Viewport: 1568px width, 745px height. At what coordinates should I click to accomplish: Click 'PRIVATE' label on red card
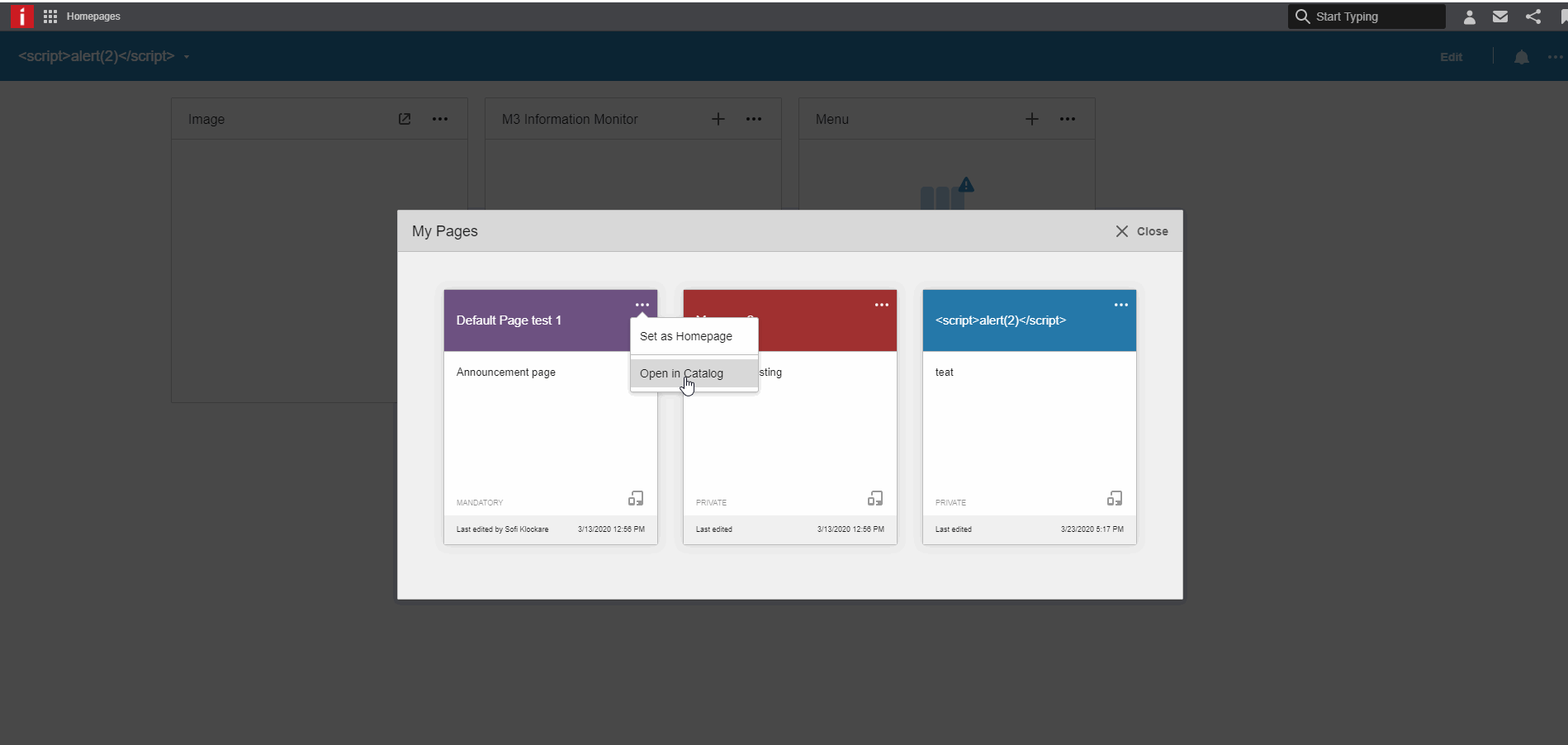click(711, 503)
